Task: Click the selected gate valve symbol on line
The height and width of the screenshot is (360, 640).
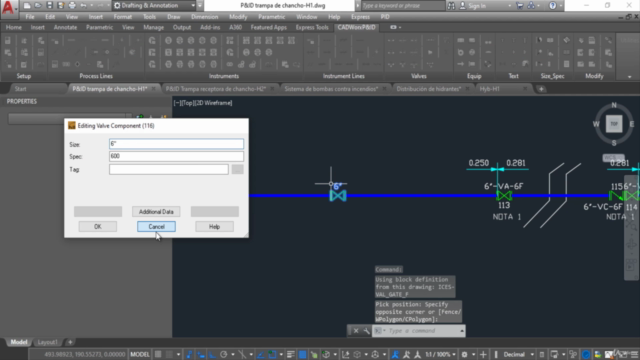Action: 338,196
